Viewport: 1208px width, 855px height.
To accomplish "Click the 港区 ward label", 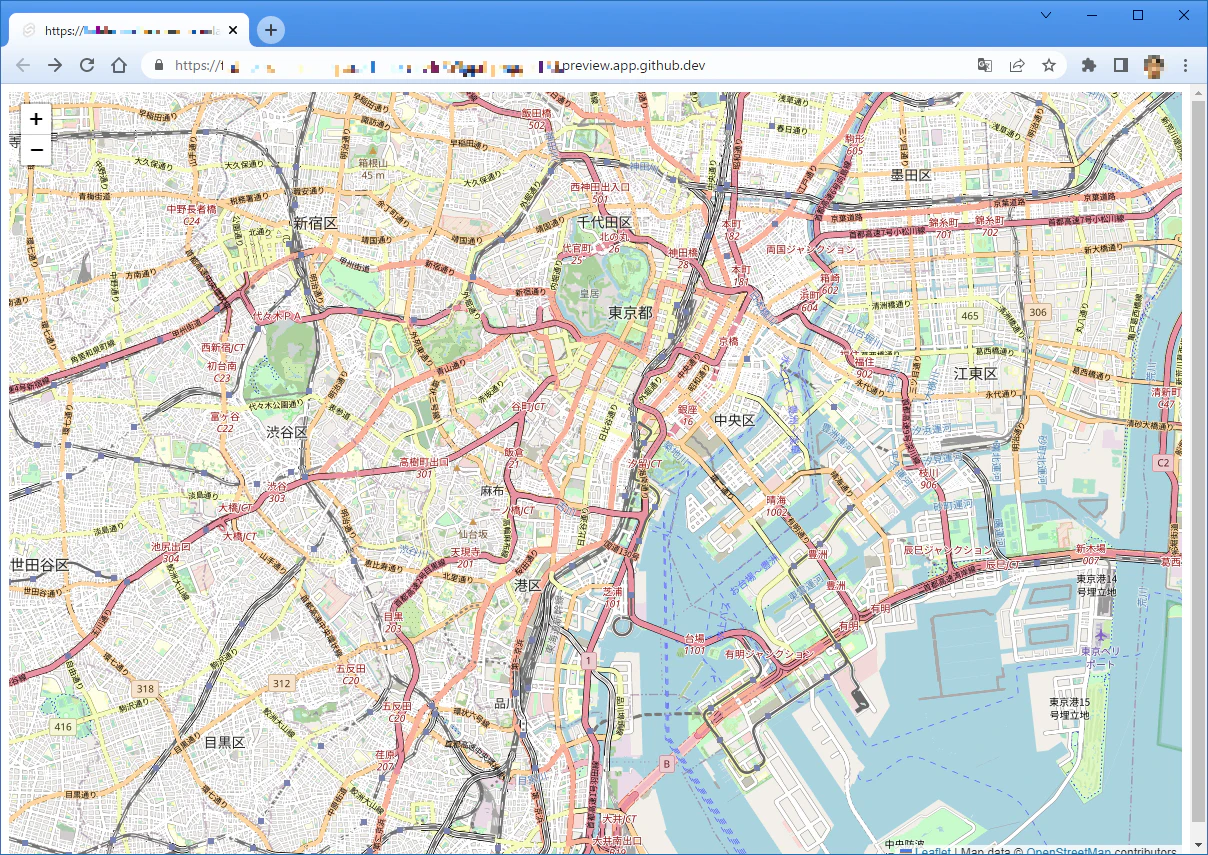I will point(528,584).
